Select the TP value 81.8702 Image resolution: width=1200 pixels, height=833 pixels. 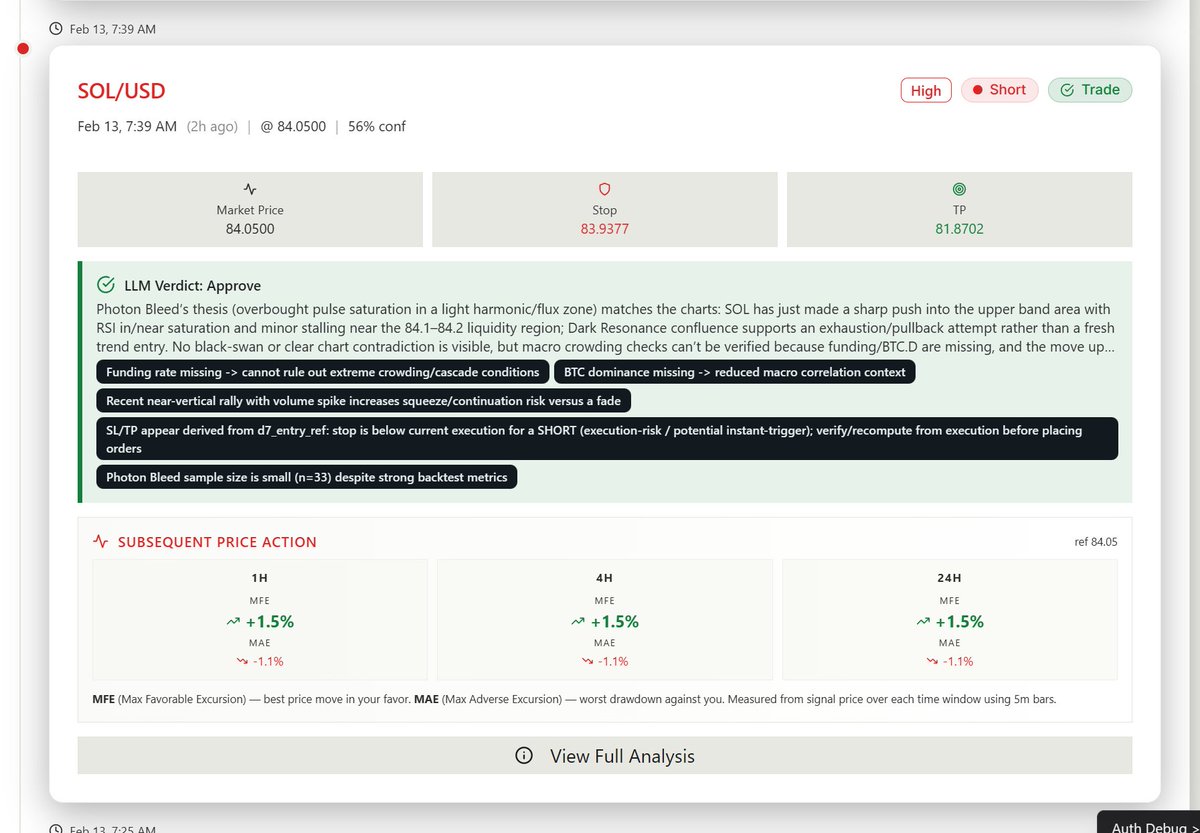[x=959, y=229]
